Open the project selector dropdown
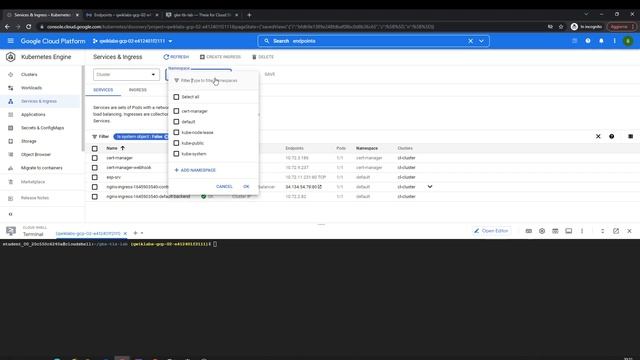 [132, 41]
